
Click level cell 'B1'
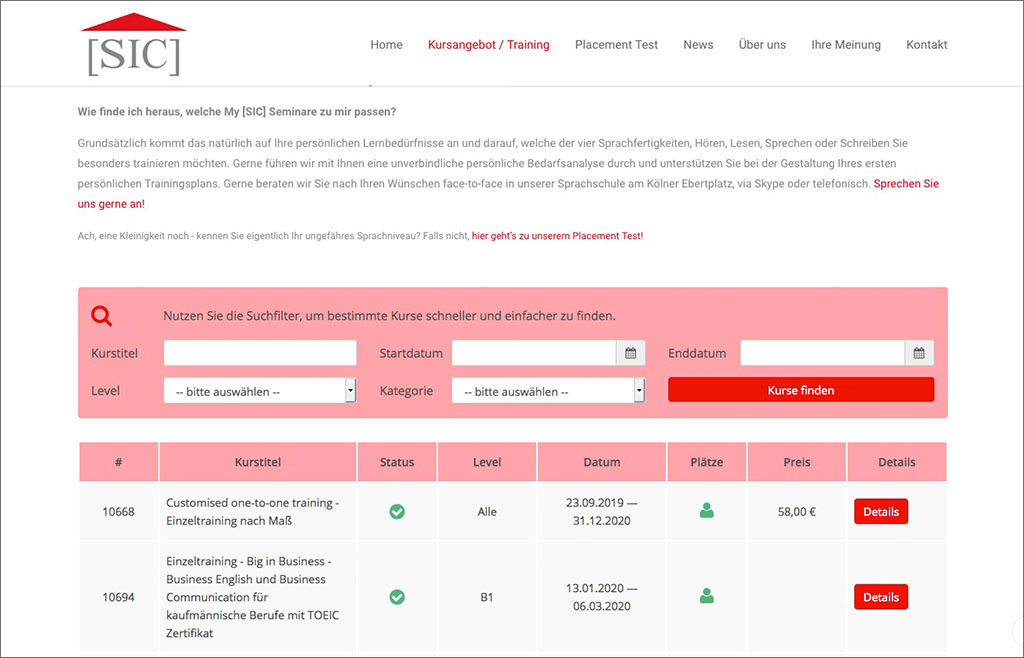tap(487, 597)
